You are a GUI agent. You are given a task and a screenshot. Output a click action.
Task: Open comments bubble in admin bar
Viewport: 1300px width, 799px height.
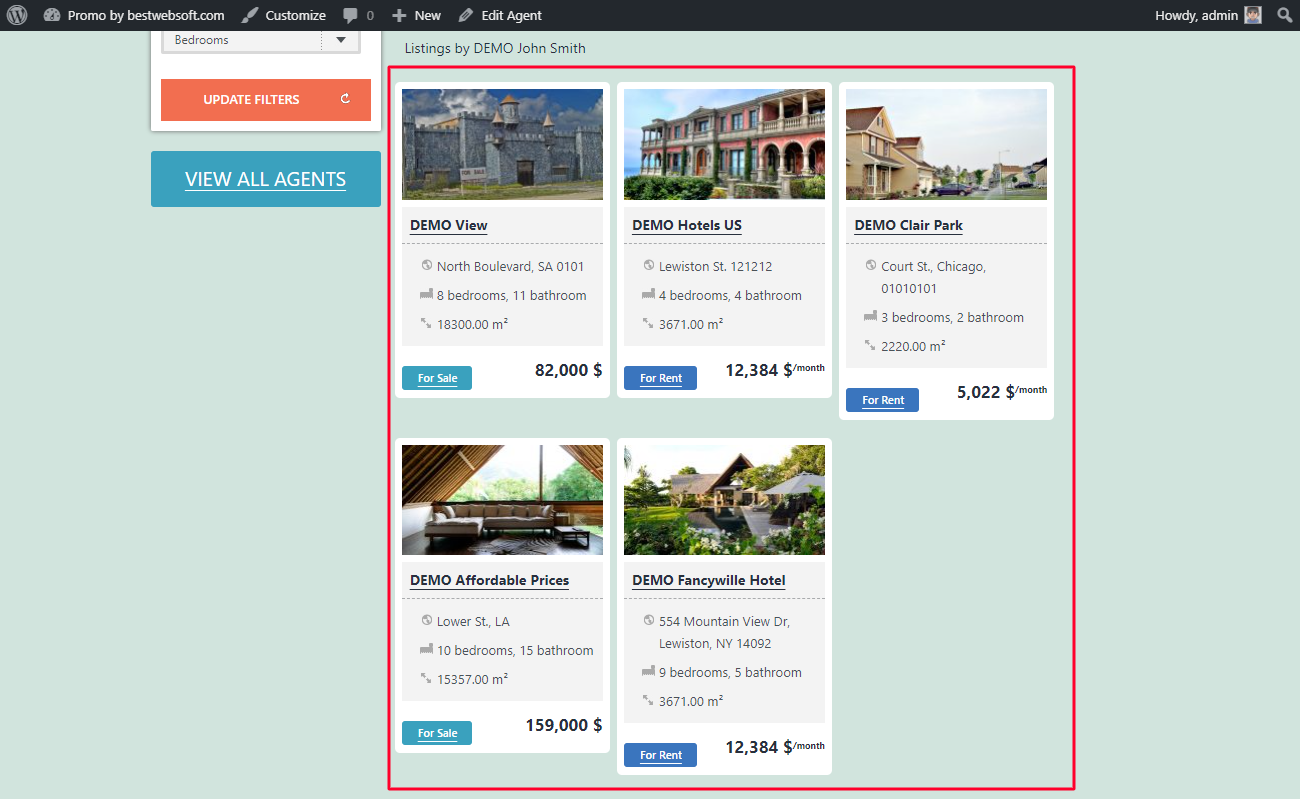358,15
